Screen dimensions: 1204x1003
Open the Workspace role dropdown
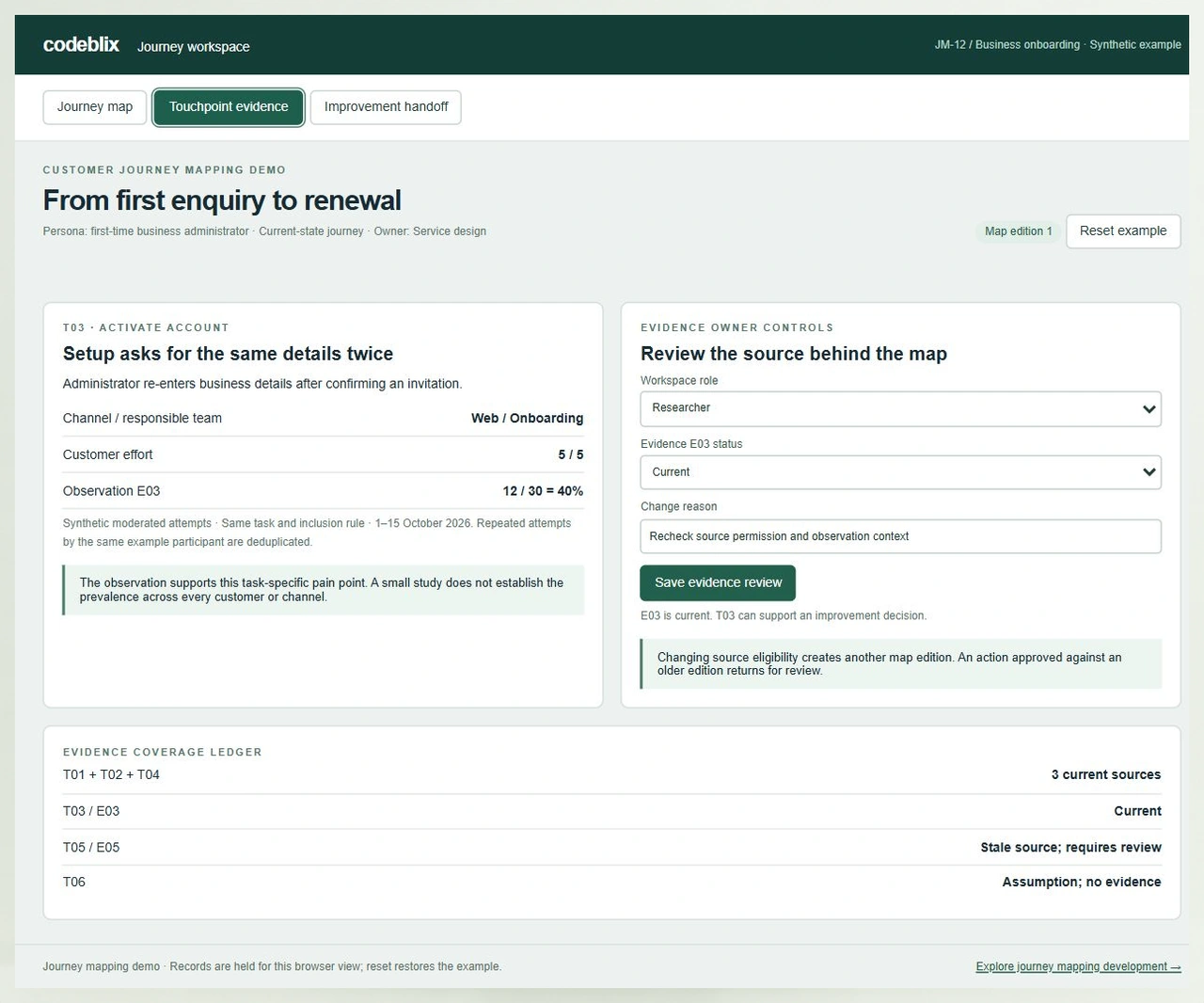900,408
